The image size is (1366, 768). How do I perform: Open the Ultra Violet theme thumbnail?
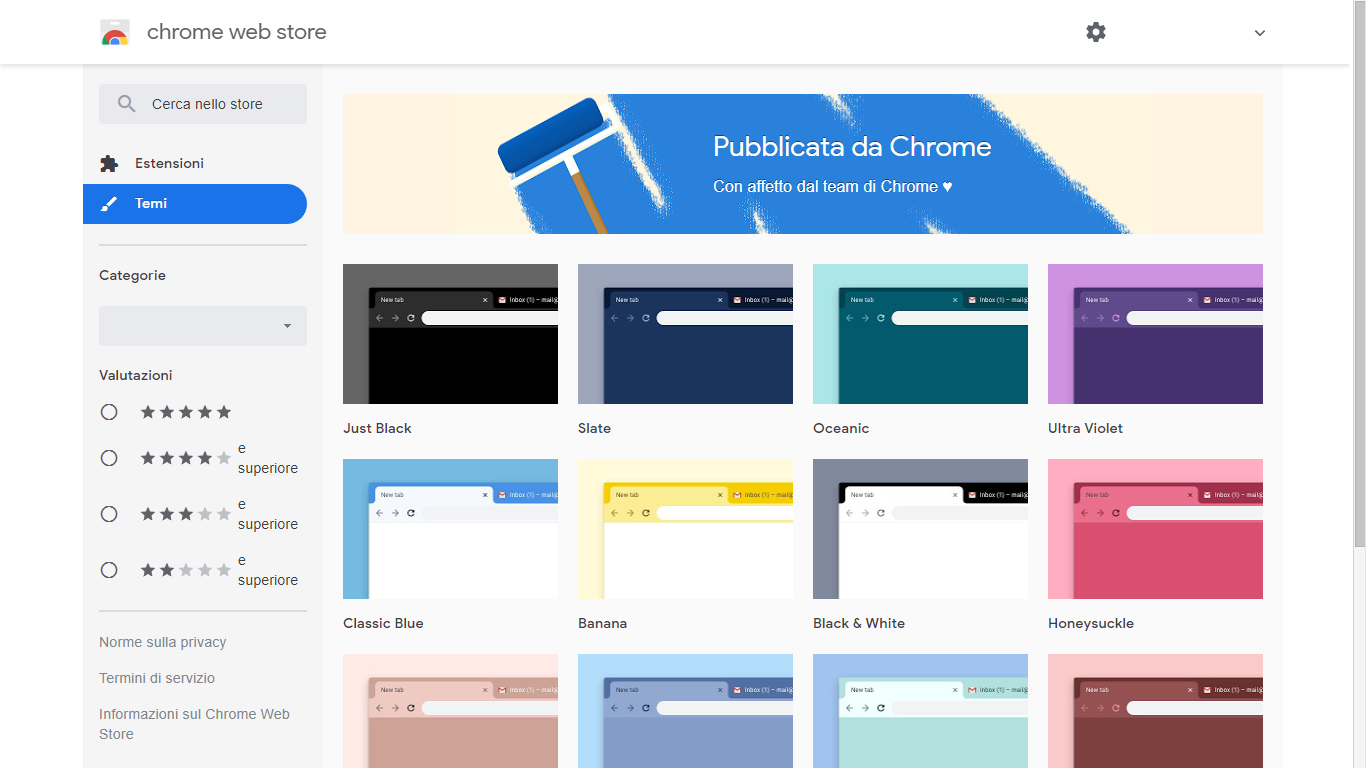(x=1155, y=334)
